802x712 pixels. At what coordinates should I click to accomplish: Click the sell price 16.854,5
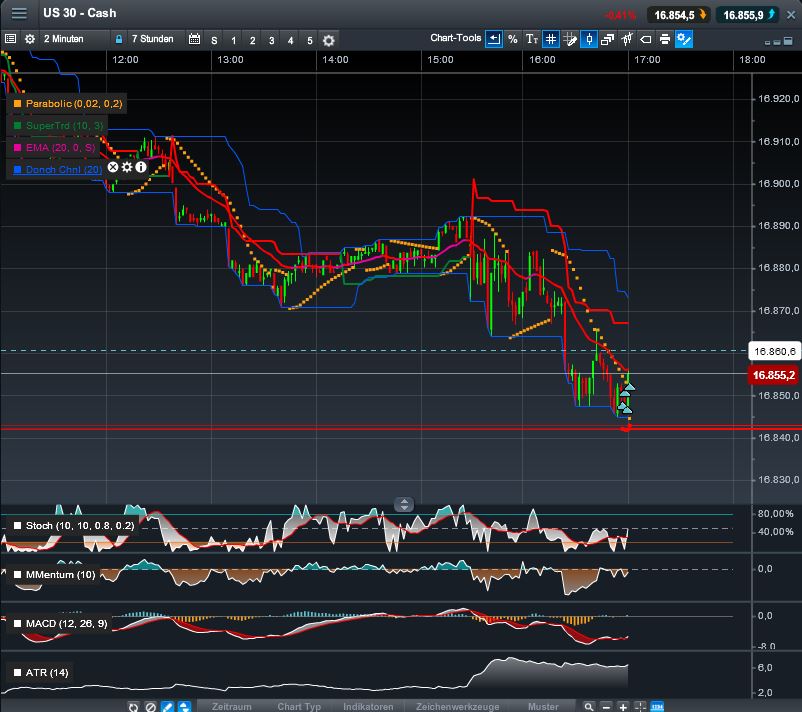coord(679,15)
